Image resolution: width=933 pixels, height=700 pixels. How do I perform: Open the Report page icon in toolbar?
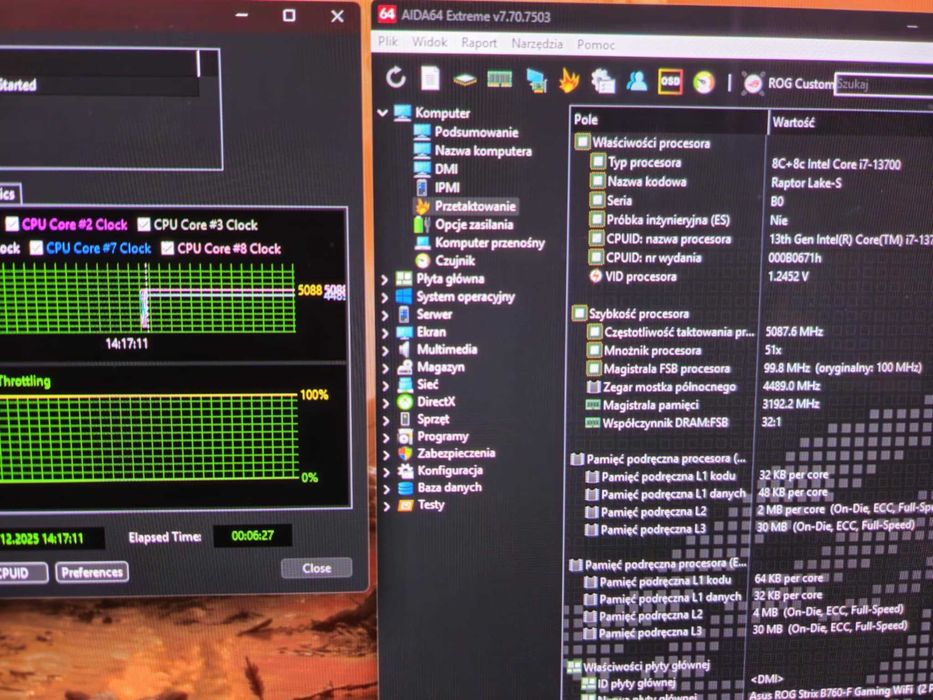point(430,79)
